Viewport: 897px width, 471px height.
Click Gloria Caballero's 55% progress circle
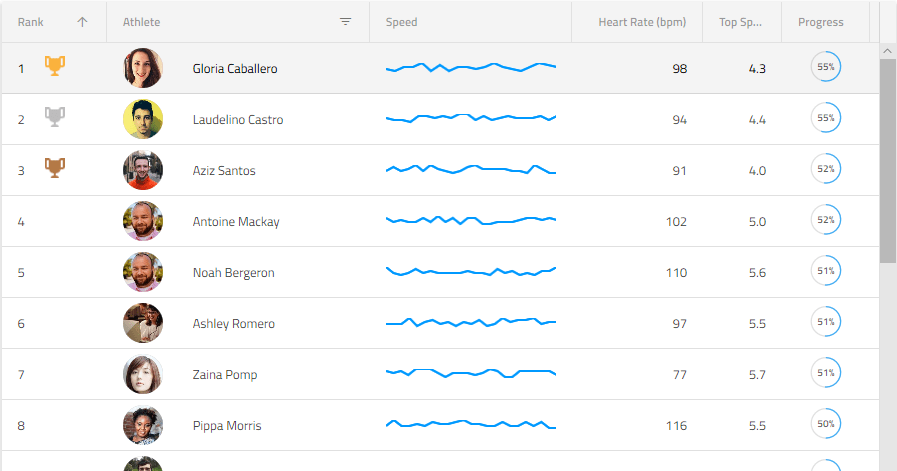[825, 68]
